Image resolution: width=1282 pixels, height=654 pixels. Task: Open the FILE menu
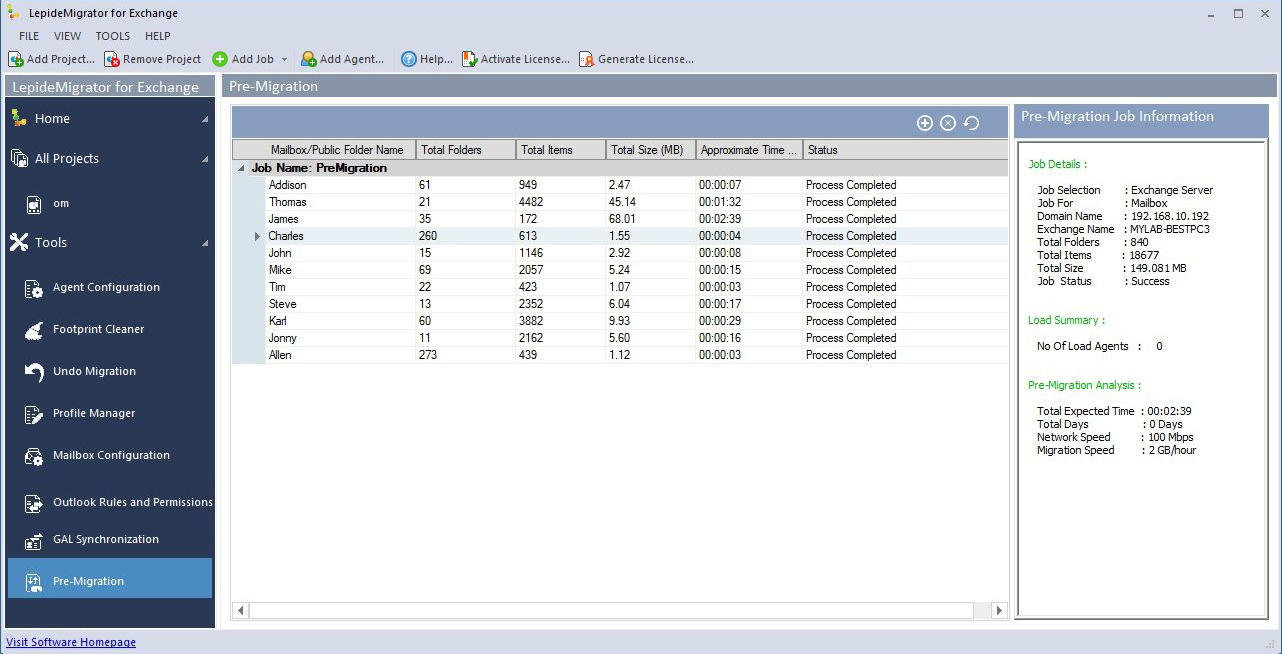29,36
